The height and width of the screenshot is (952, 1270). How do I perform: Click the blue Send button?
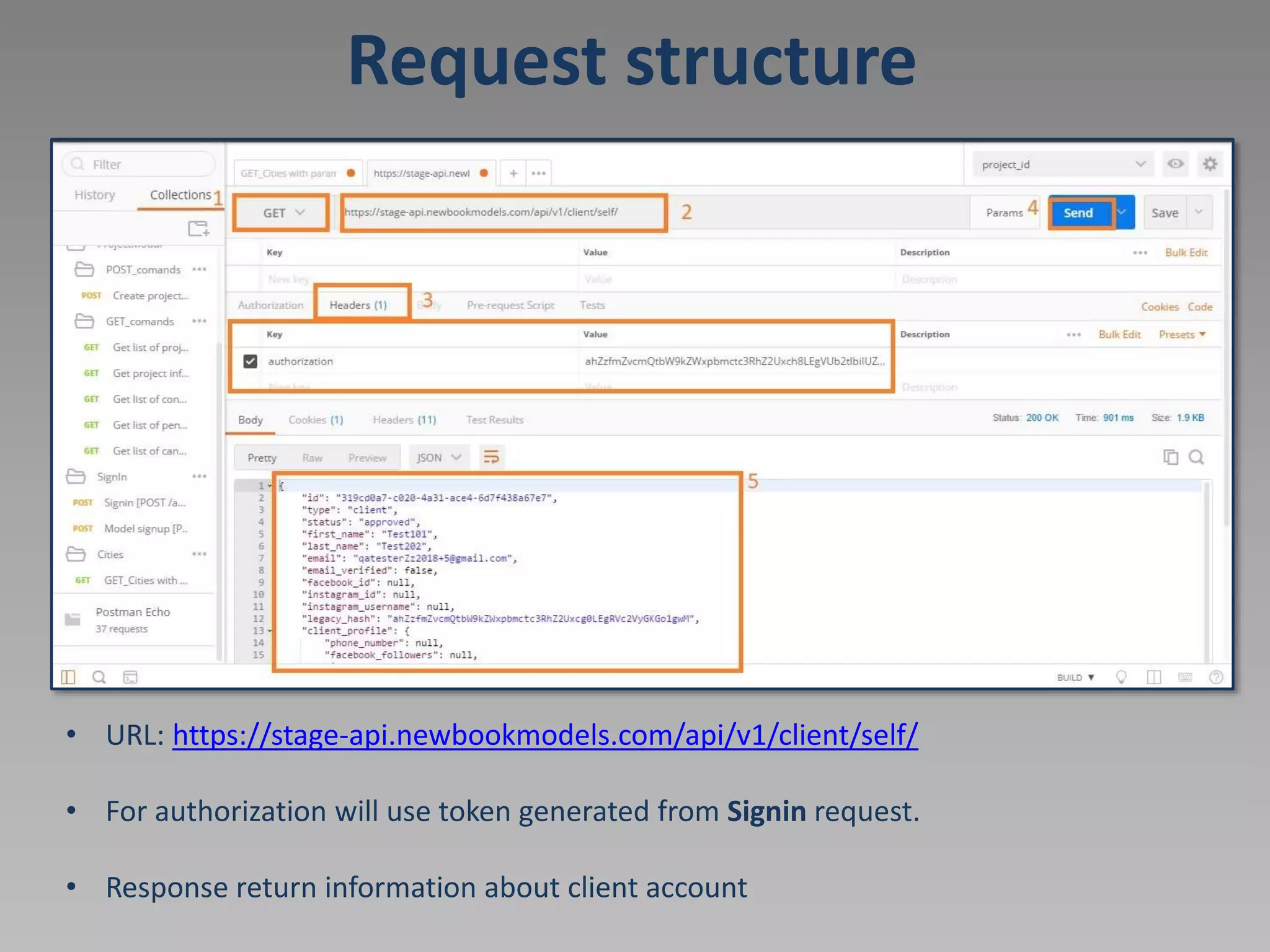(1080, 213)
